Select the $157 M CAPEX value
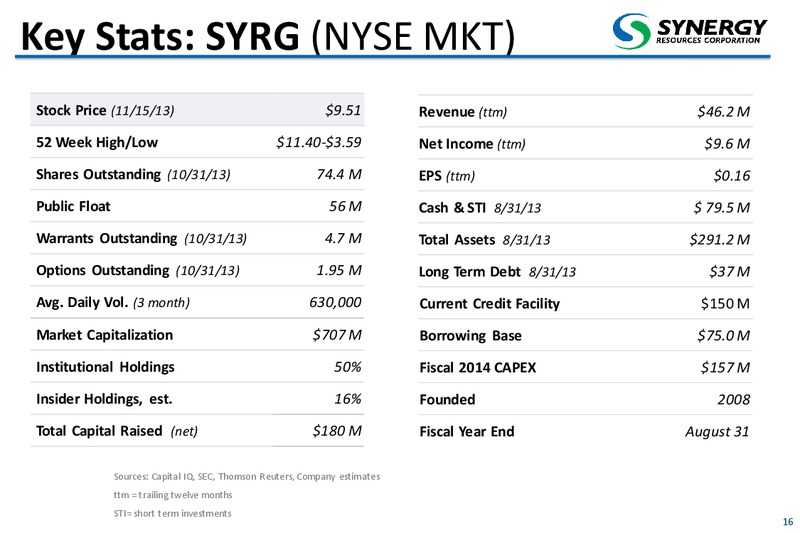 click(726, 368)
